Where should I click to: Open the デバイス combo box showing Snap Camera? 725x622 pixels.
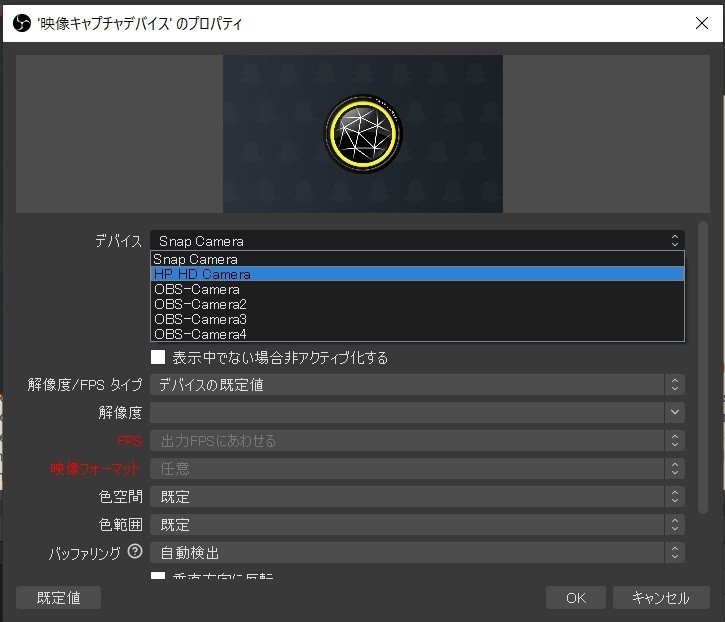click(417, 240)
